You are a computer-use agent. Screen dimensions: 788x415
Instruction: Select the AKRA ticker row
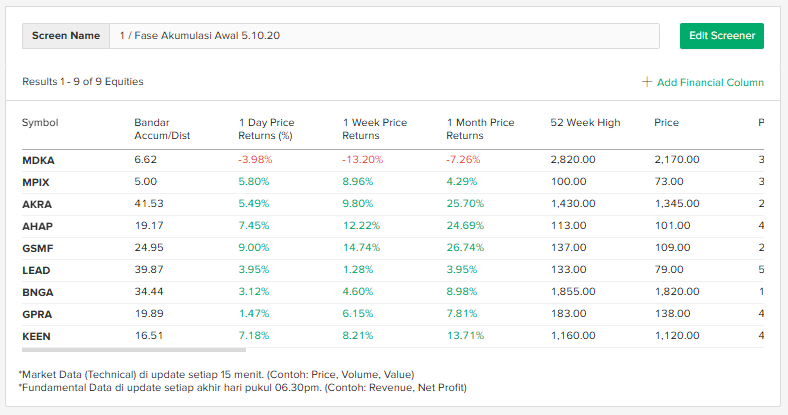37,204
